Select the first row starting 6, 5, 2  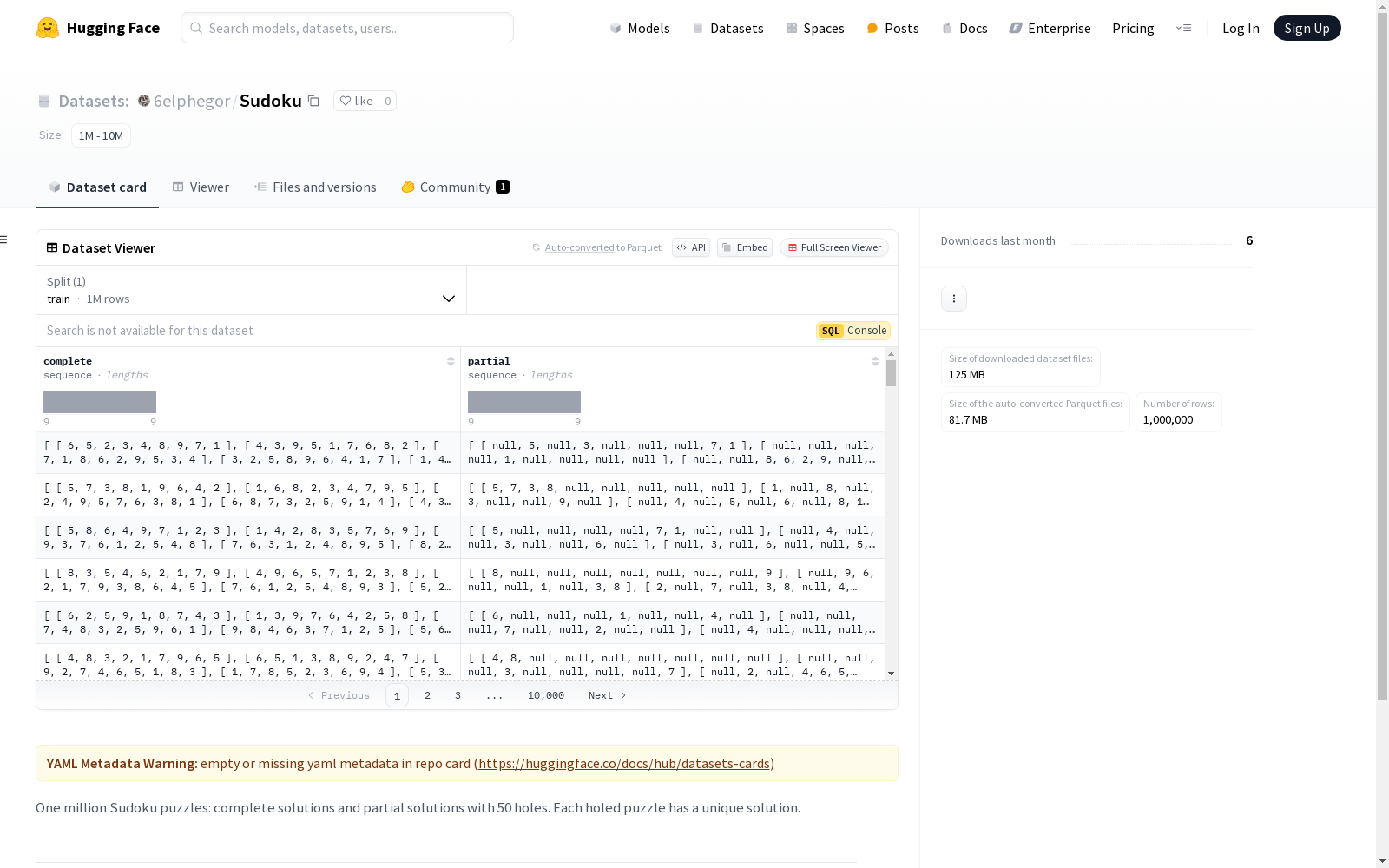(x=248, y=452)
